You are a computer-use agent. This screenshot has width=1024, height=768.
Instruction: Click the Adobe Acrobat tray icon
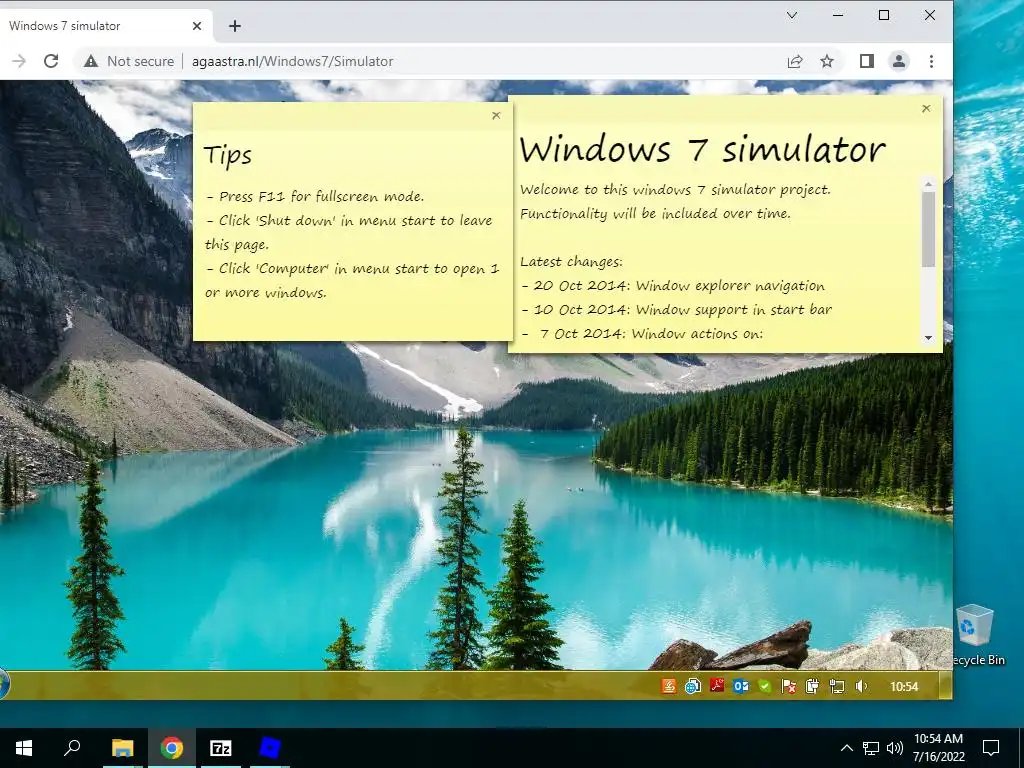tap(717, 686)
